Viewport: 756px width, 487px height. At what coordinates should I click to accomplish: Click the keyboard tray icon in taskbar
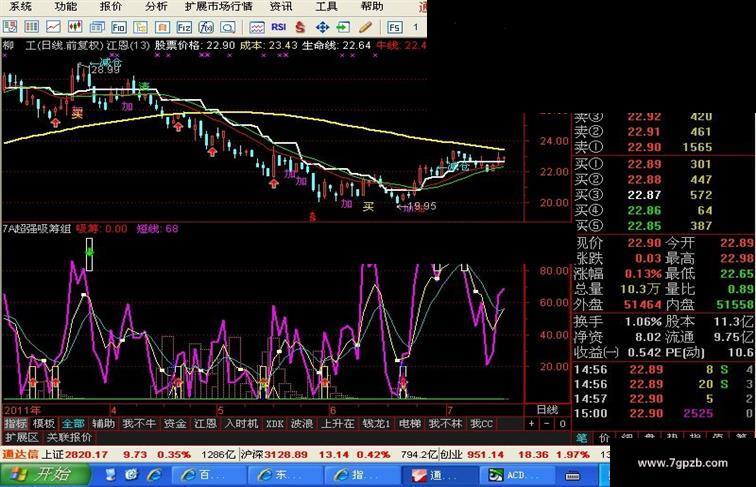coord(573,476)
